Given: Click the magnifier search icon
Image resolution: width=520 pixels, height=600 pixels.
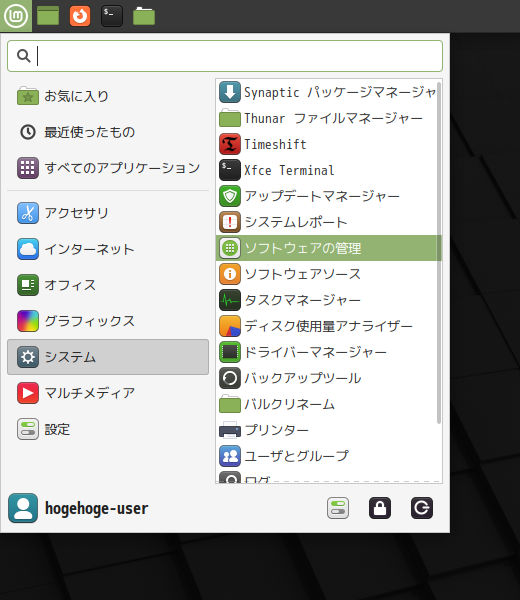Looking at the screenshot, I should (24, 56).
